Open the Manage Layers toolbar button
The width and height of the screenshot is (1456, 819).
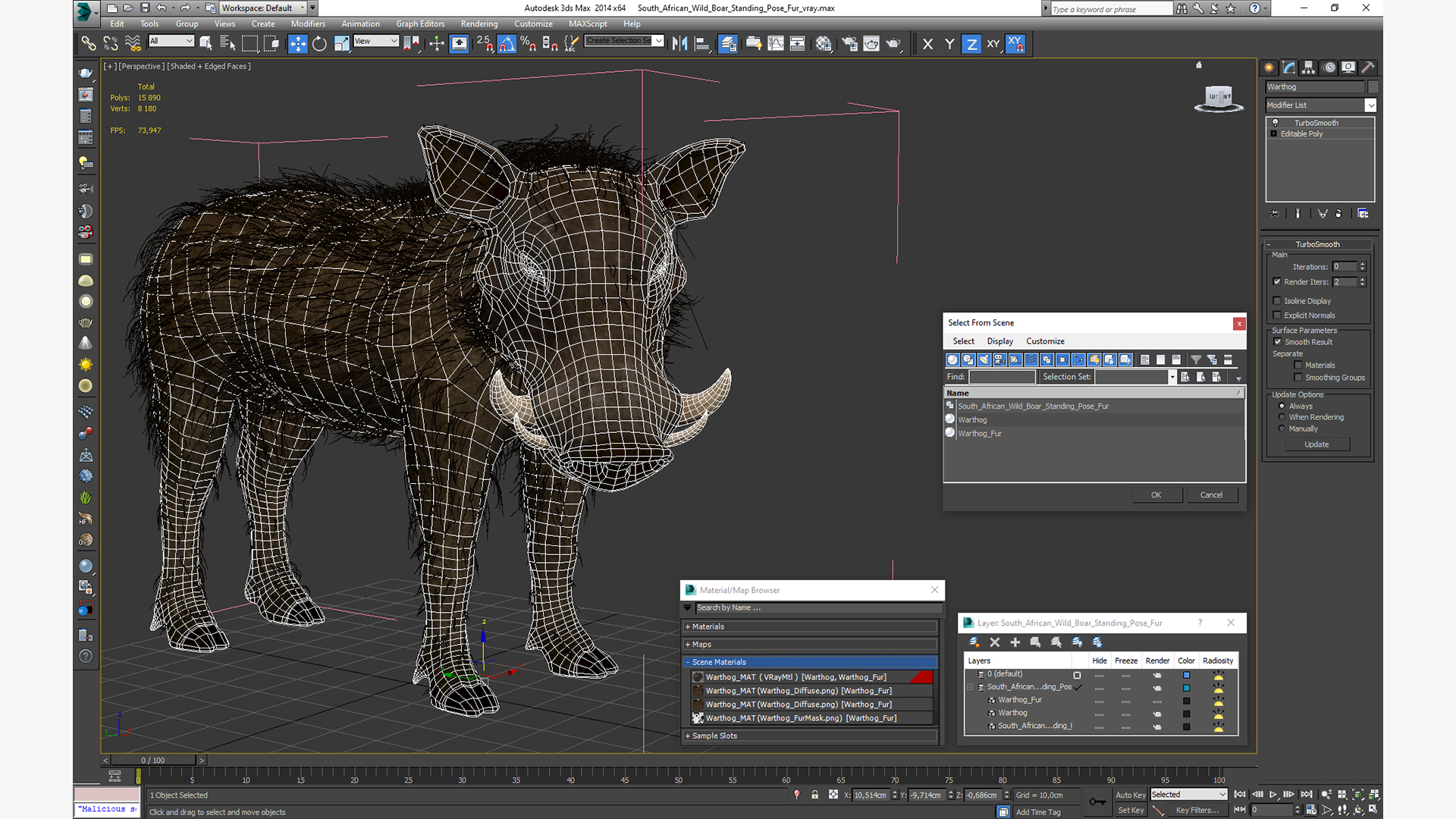[x=728, y=43]
